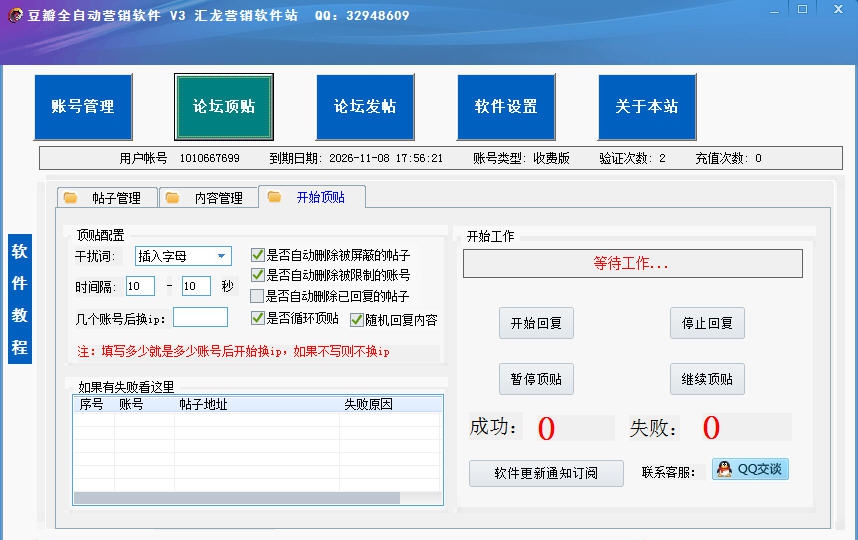Toggle the 是否循环顶贴 checkbox
858x540 pixels.
coord(257,318)
